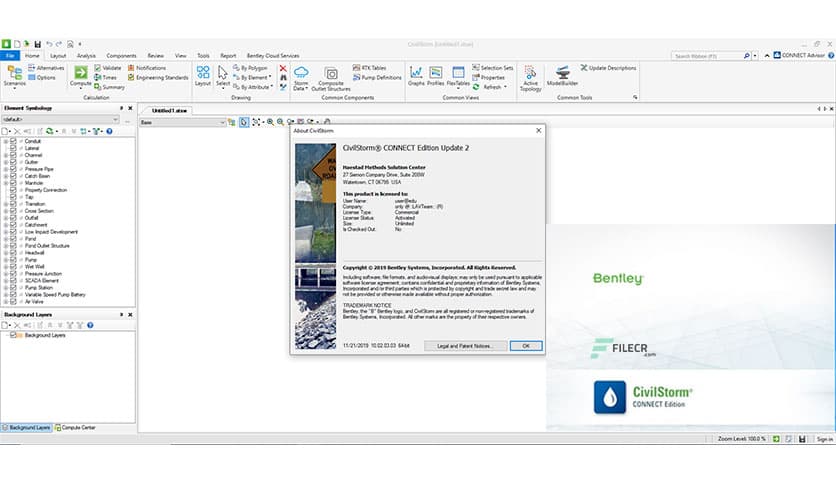Click Legal and Patent Notices button
The height and width of the screenshot is (484, 836).
464,346
